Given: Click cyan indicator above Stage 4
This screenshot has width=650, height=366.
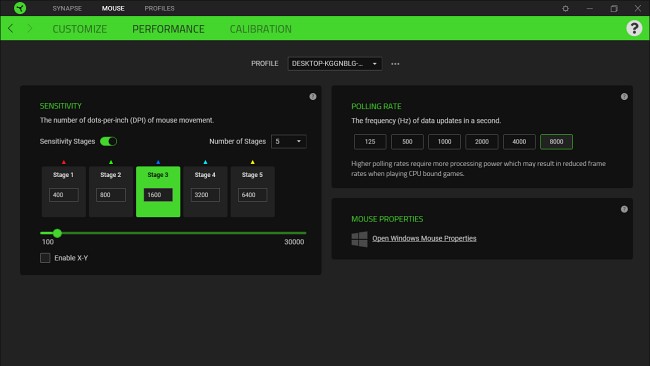Looking at the screenshot, I should pyautogui.click(x=205, y=162).
